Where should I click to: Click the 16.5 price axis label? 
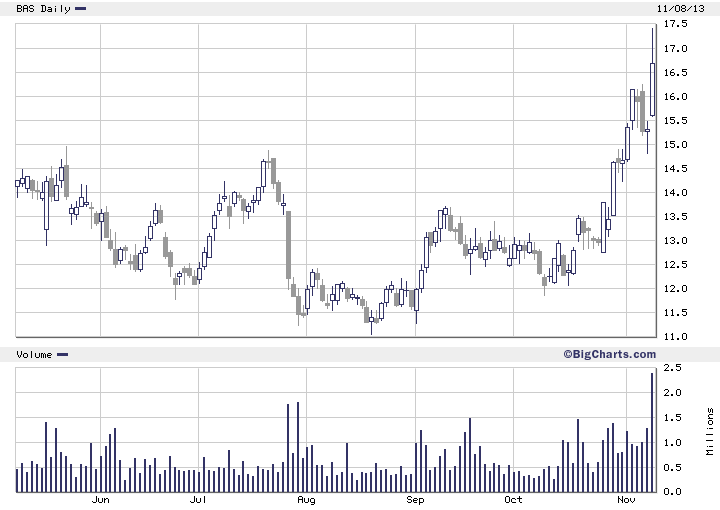click(675, 73)
